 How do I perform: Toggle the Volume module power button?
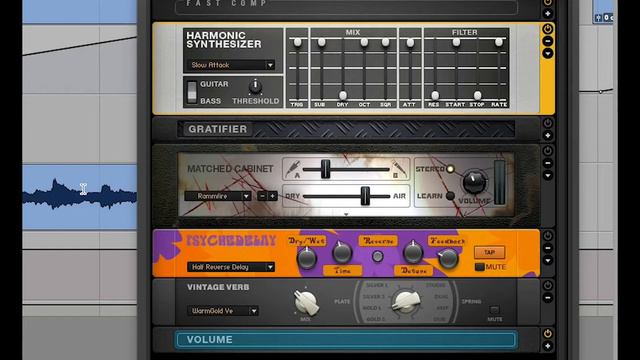[548, 333]
